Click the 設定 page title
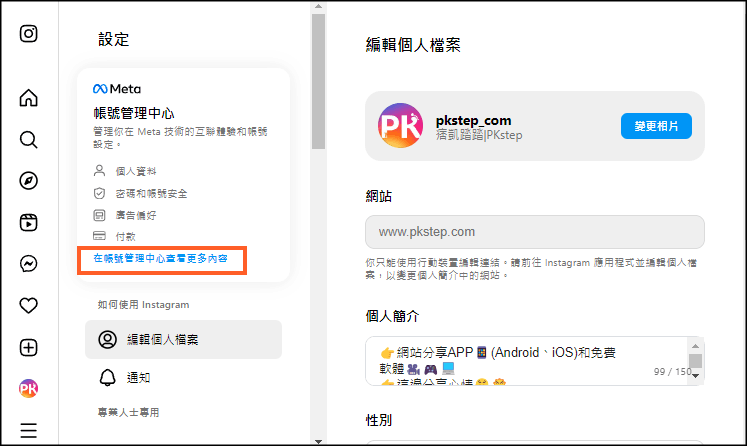 tap(113, 40)
